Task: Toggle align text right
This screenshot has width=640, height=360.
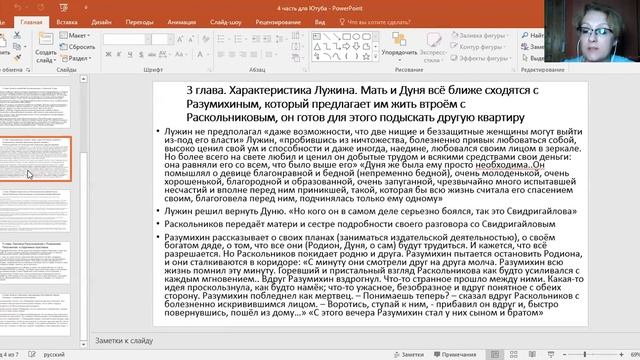Action: coord(243,54)
